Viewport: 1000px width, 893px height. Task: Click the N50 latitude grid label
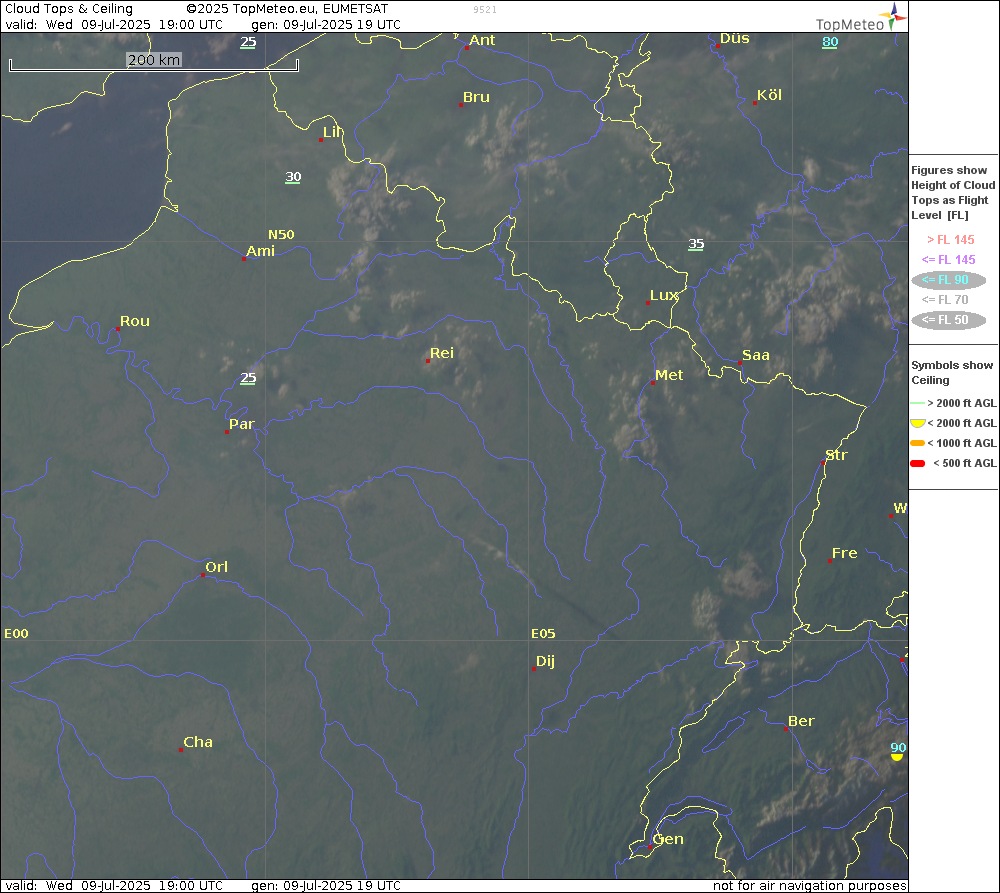click(x=281, y=235)
